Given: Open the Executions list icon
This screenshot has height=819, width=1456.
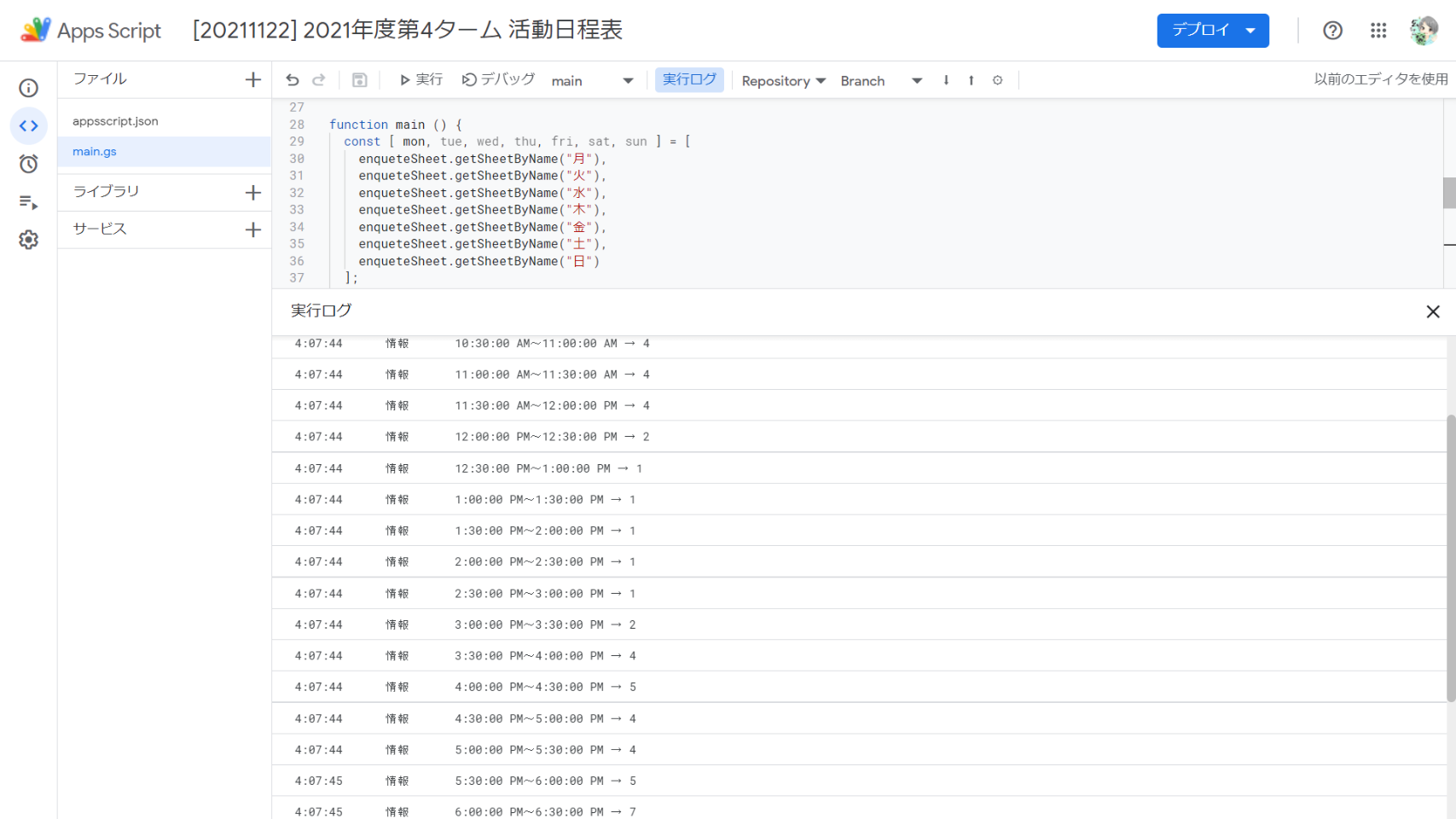Looking at the screenshot, I should click(x=29, y=202).
